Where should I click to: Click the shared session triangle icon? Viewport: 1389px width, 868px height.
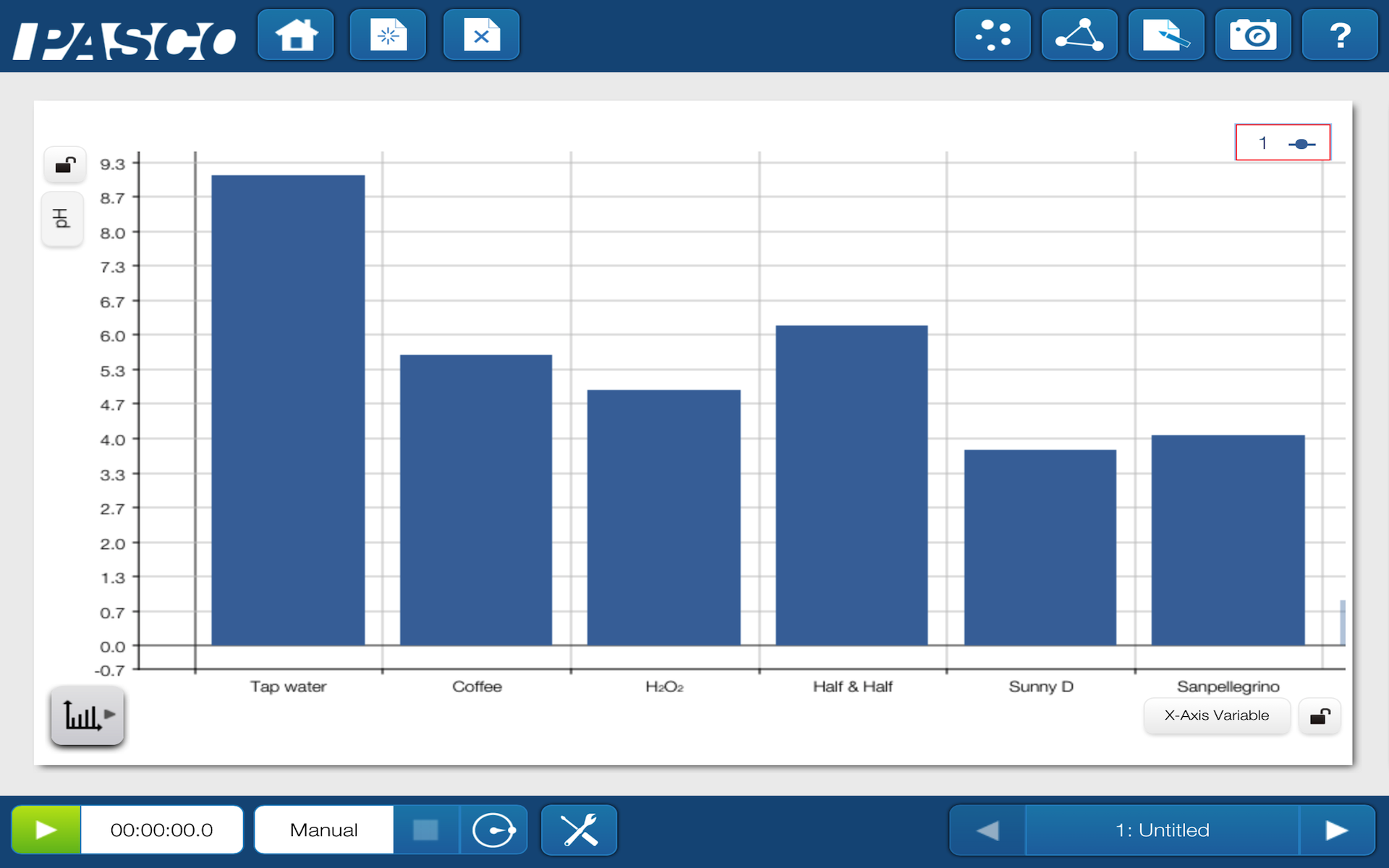point(1079,34)
